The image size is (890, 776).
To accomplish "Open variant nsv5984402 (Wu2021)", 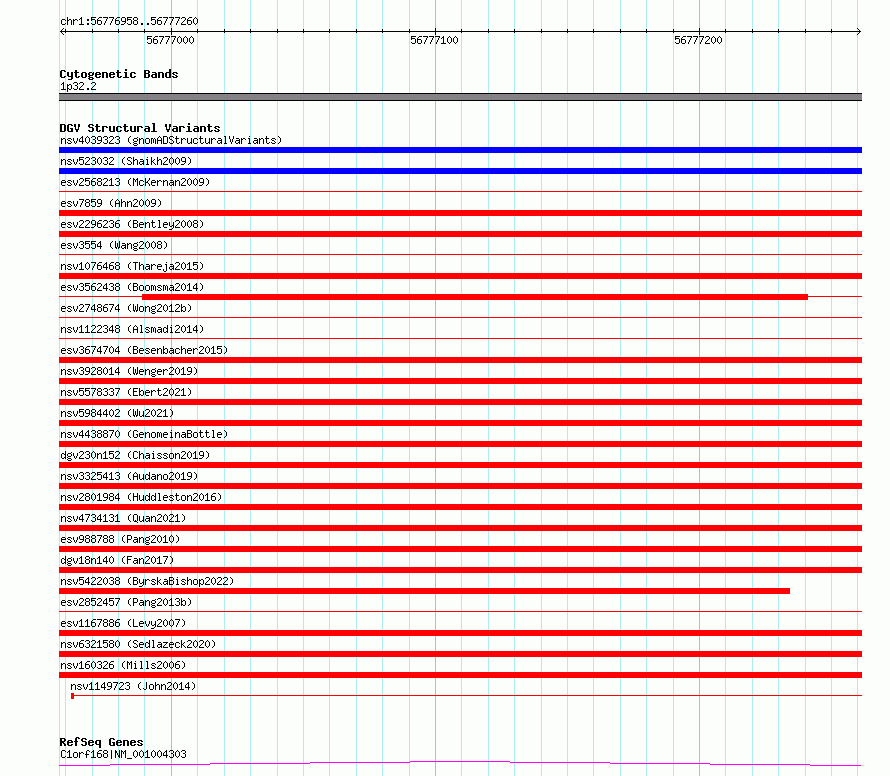I will [117, 413].
